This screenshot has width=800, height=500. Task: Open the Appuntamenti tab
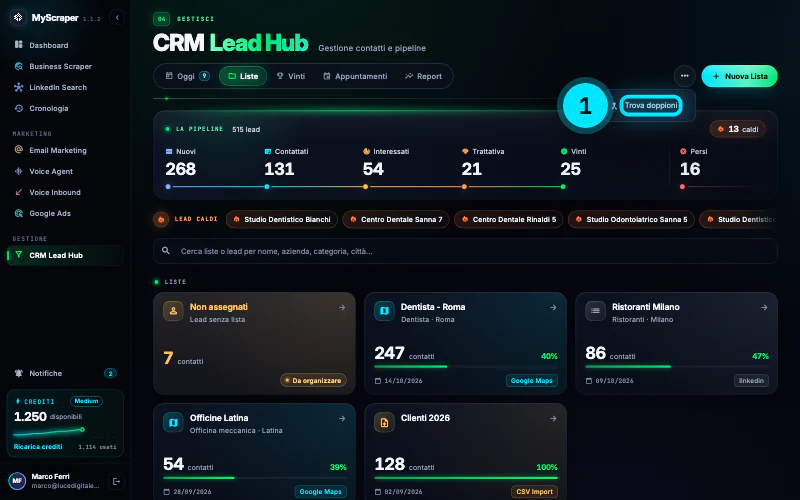[x=355, y=76]
